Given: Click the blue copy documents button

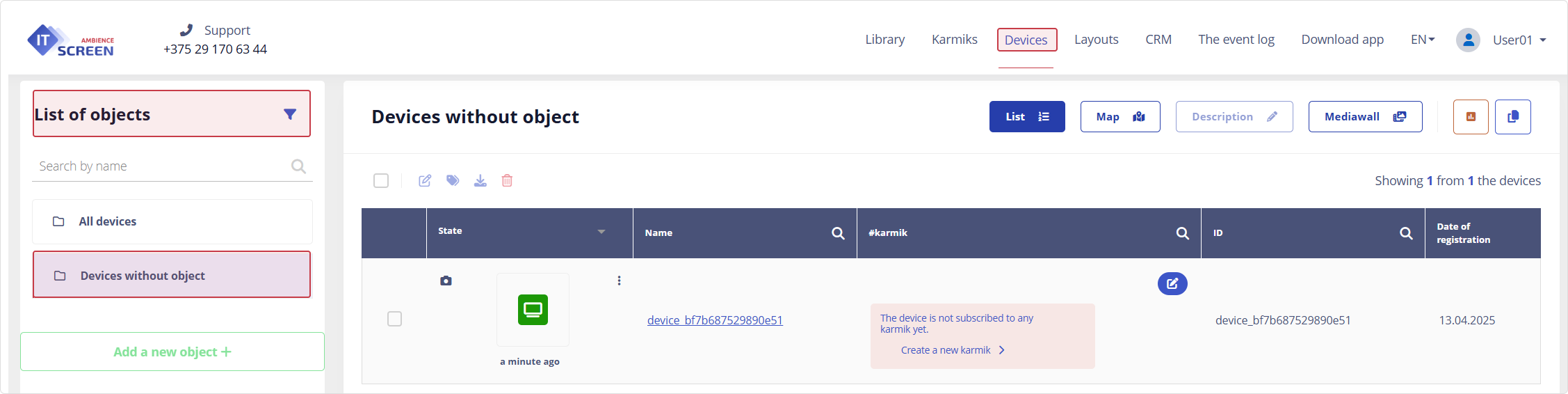Looking at the screenshot, I should (1513, 117).
